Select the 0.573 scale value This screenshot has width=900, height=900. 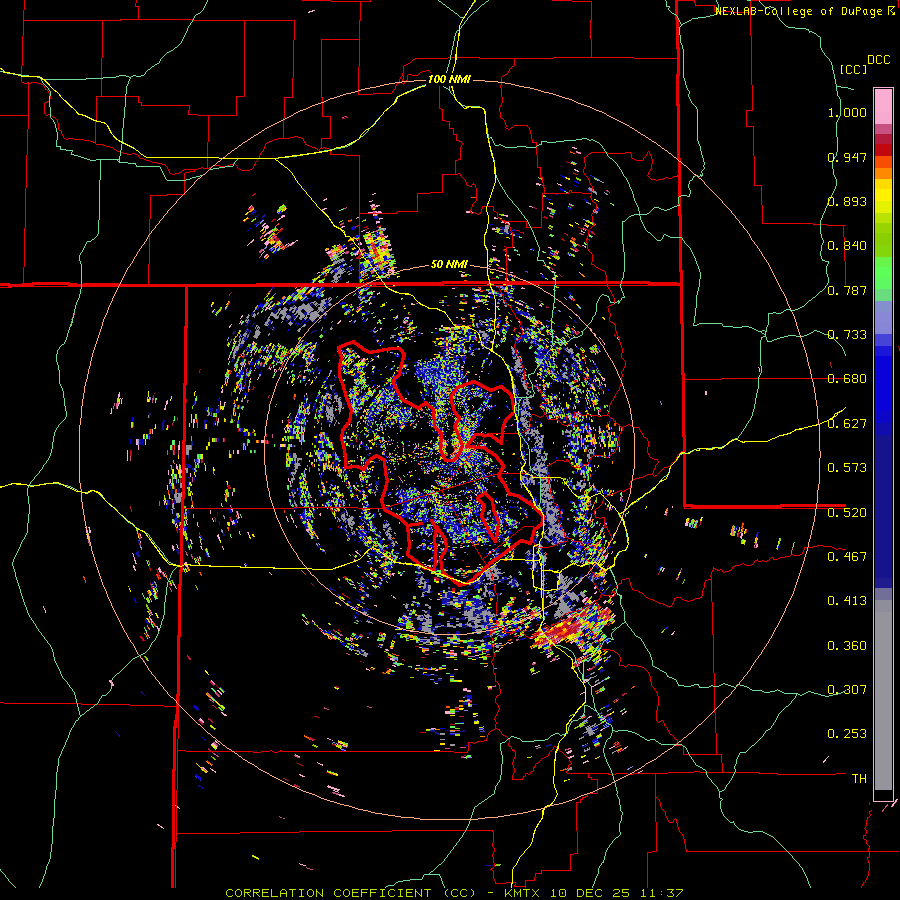[x=847, y=468]
